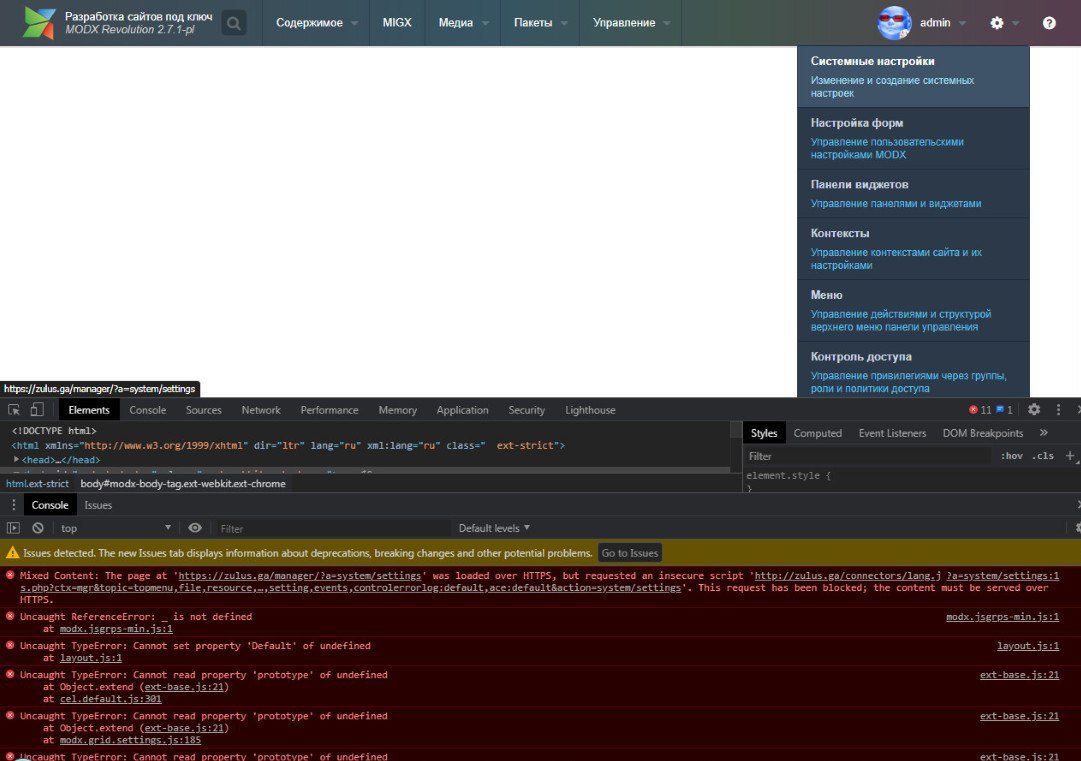1081x761 pixels.
Task: Switch to the top Console DevTools tab
Action: (x=148, y=409)
